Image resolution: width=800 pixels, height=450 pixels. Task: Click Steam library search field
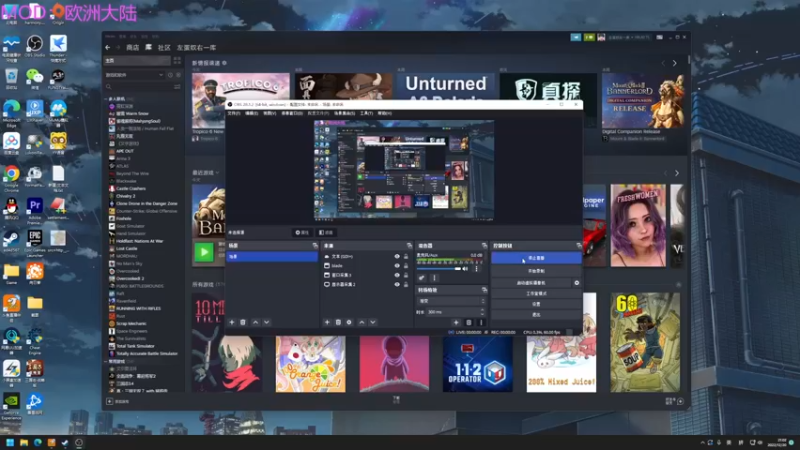pos(139,87)
